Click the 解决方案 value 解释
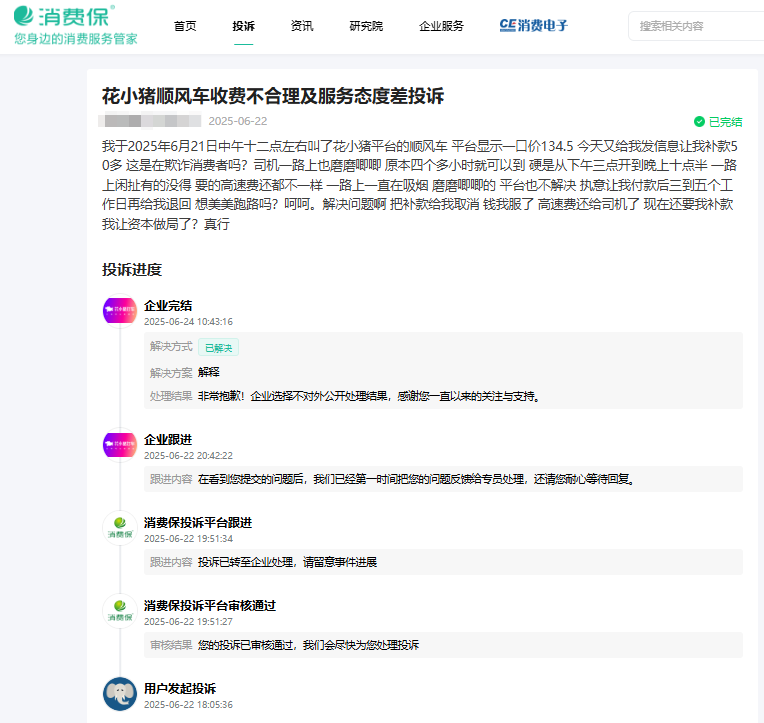The image size is (764, 723). coord(209,372)
